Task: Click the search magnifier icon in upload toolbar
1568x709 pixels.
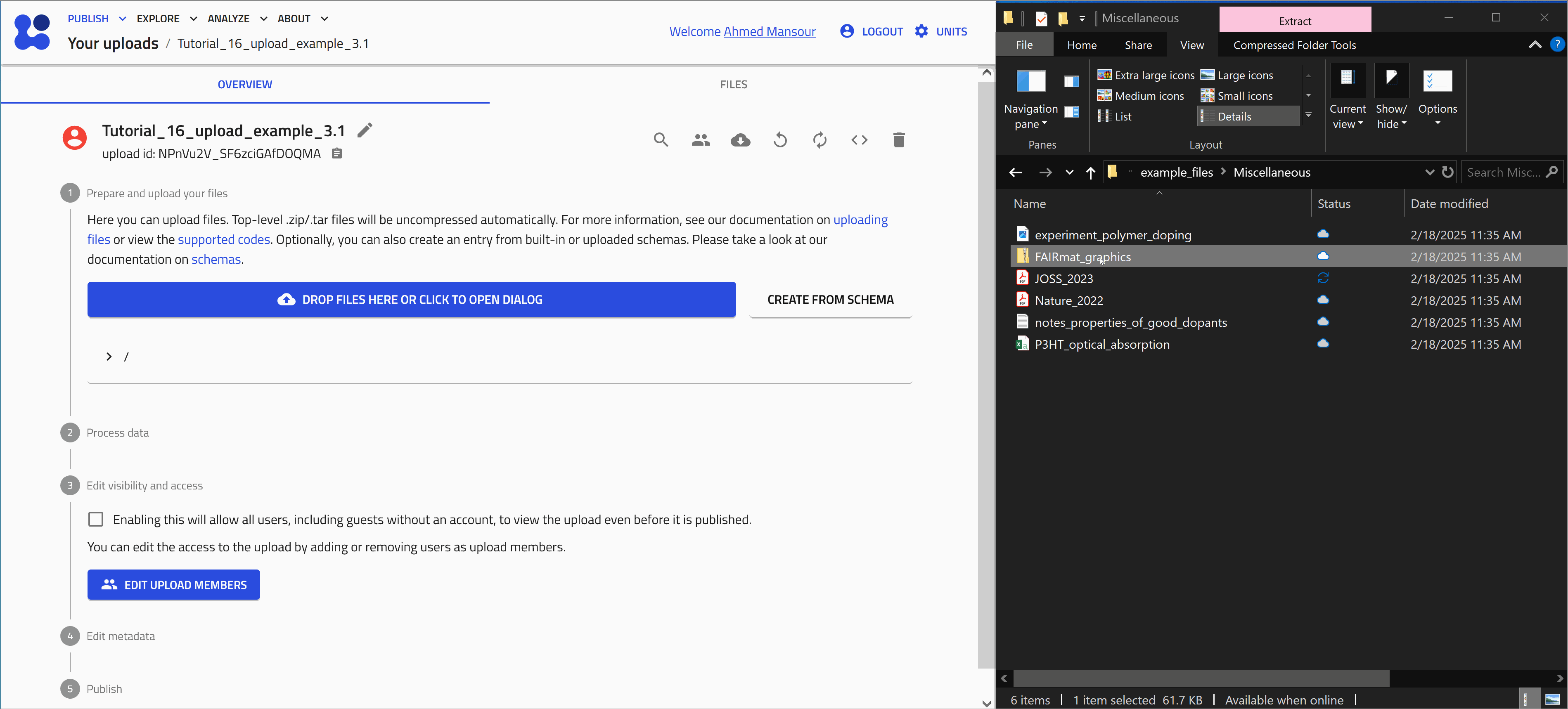Action: 661,140
